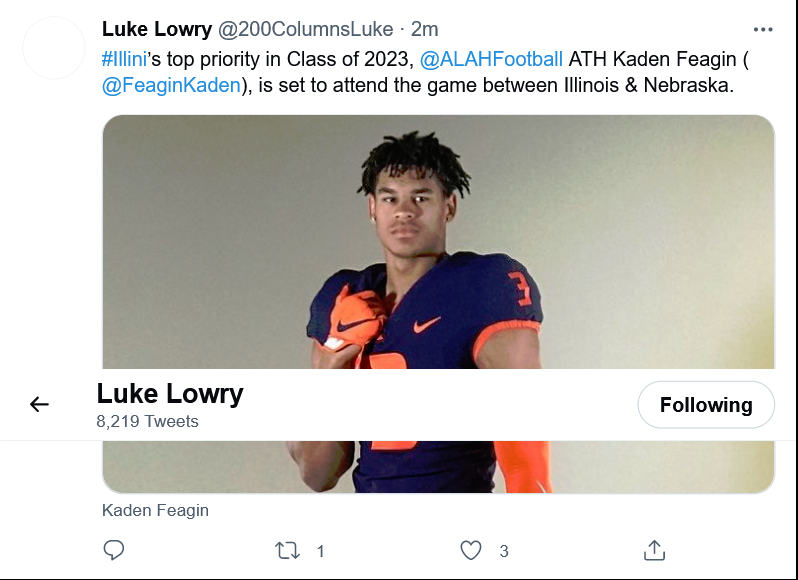This screenshot has height=580, width=798.
Task: View the like count of 3
Action: 504,551
